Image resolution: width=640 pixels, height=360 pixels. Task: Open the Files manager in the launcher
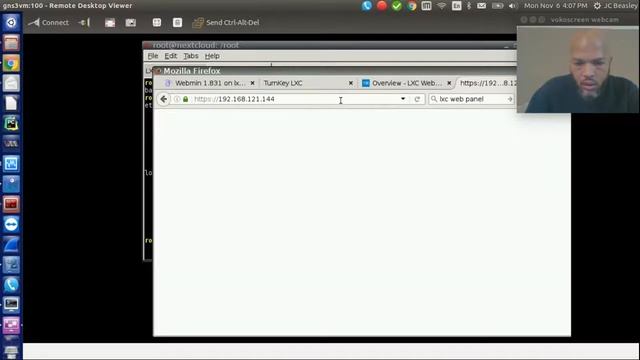(x=11, y=42)
